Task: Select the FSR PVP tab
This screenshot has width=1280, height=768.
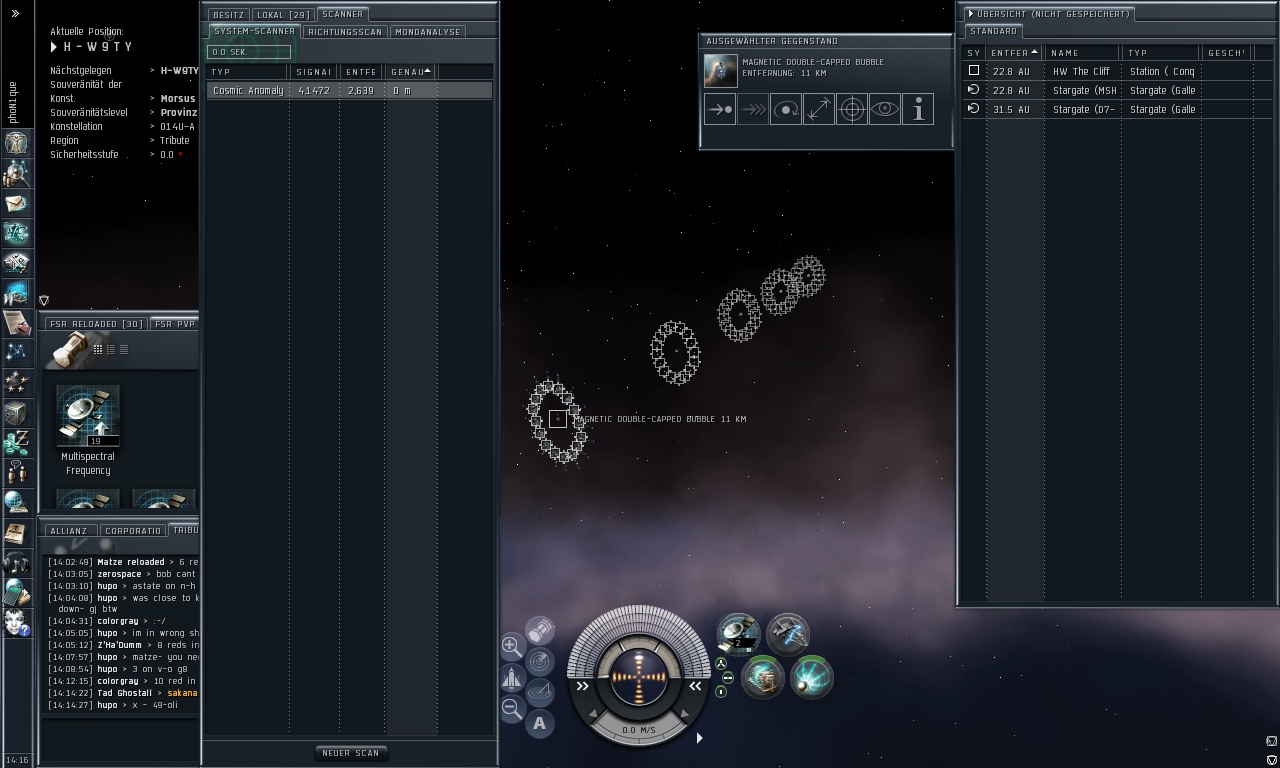Action: coord(174,324)
